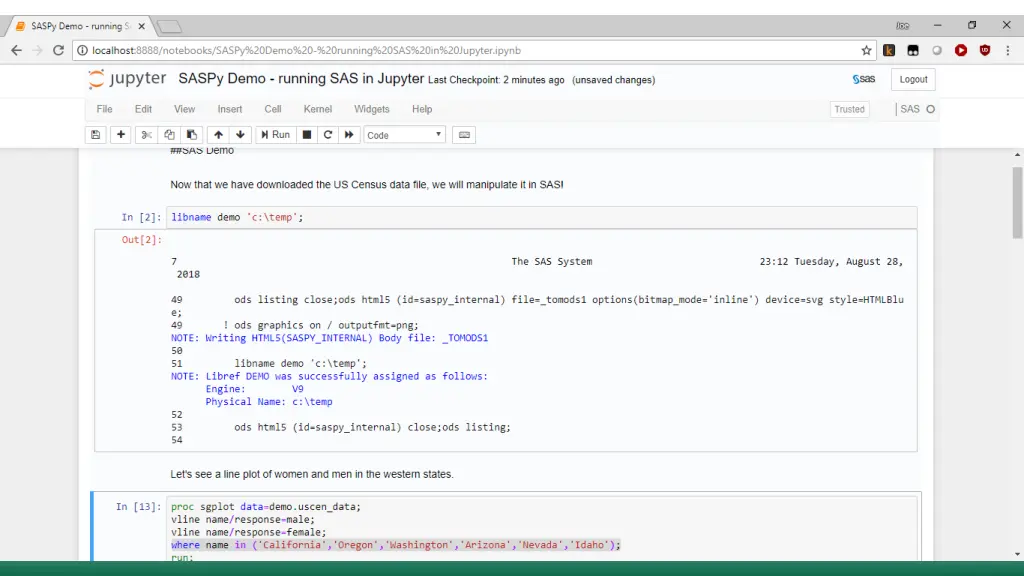
Task: Click the scrollbar down arrow
Action: tap(1017, 554)
